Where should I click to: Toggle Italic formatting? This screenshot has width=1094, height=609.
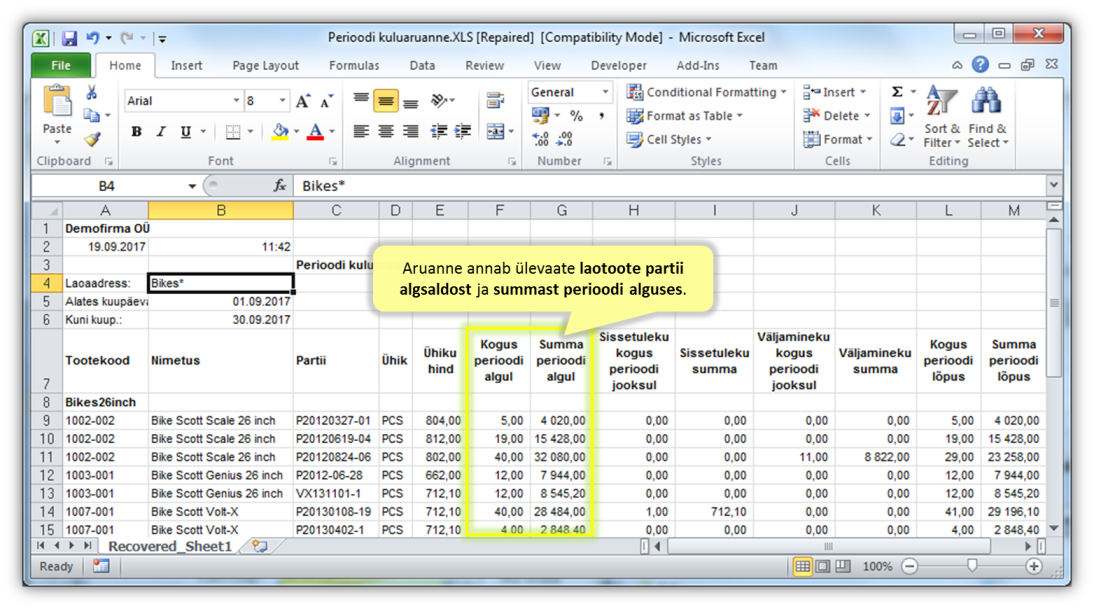[x=161, y=132]
